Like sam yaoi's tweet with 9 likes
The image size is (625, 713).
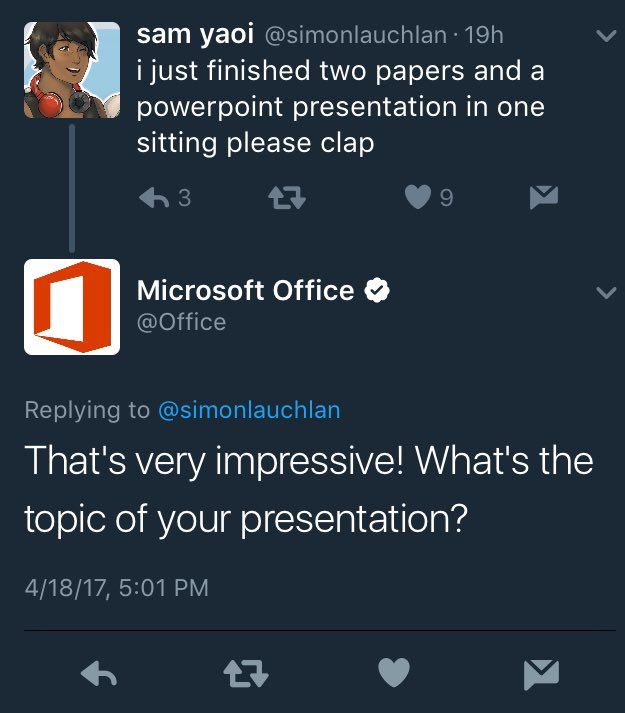418,197
